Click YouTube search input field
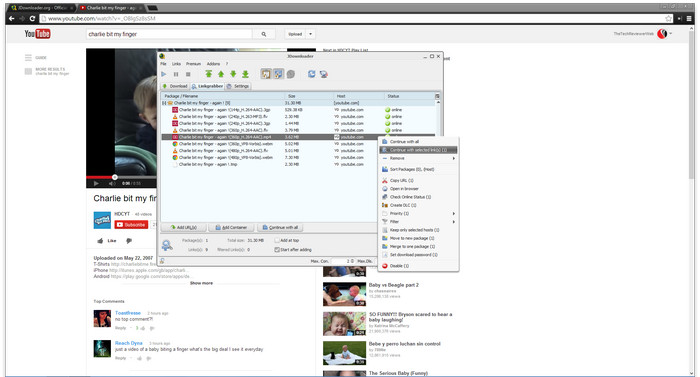The width and height of the screenshot is (700, 377). (169, 34)
